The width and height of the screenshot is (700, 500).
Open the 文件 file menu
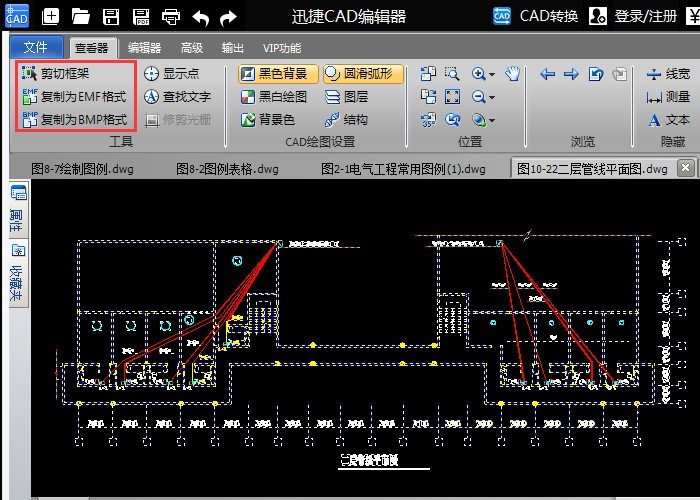(35, 47)
